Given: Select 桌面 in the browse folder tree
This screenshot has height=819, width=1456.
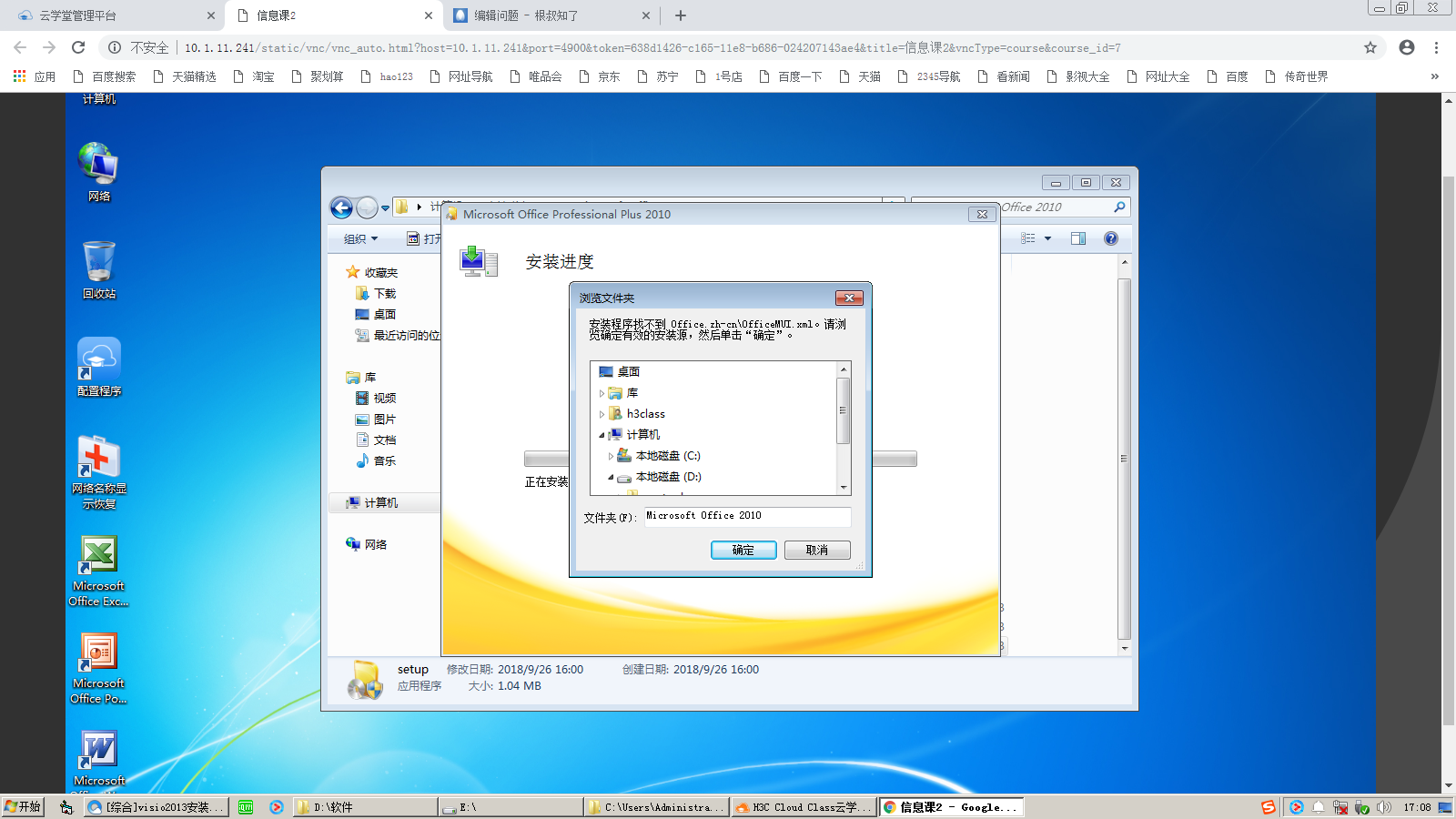Looking at the screenshot, I should [620, 372].
